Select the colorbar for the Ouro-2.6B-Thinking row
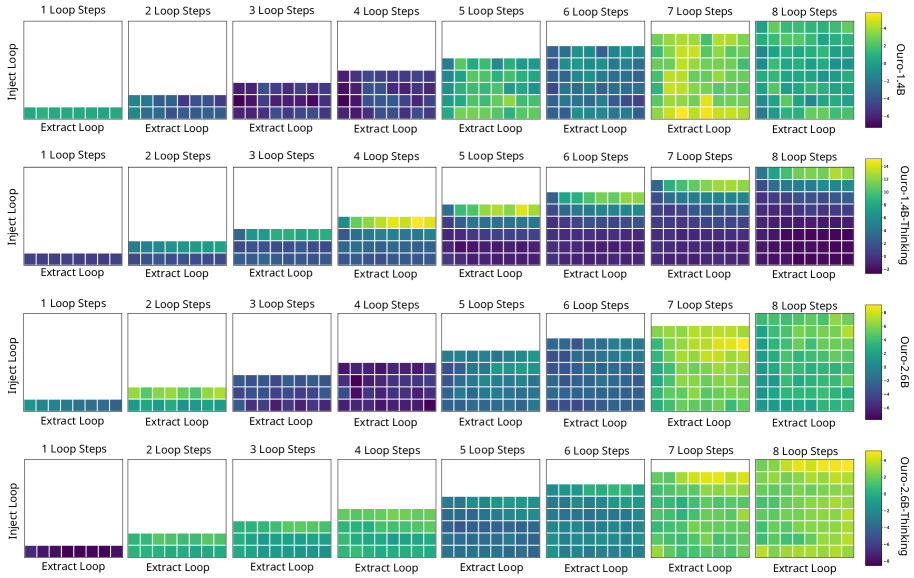Image resolution: width=914 pixels, height=578 pixels. coord(873,507)
